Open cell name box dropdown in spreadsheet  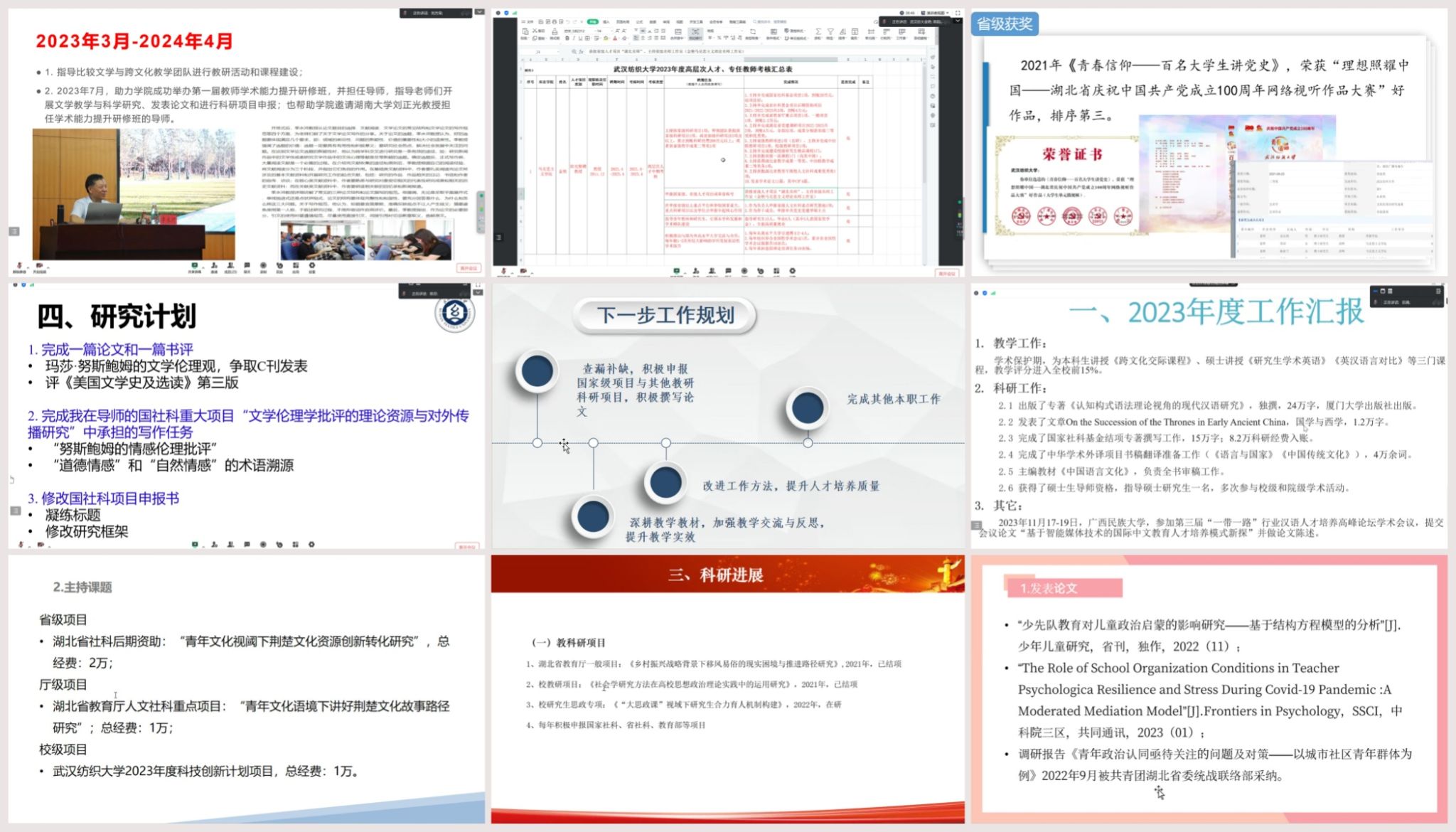click(558, 52)
